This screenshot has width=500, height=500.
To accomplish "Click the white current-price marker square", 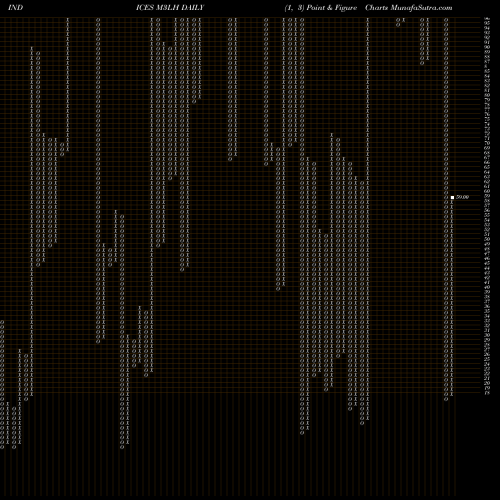I will (x=452, y=198).
